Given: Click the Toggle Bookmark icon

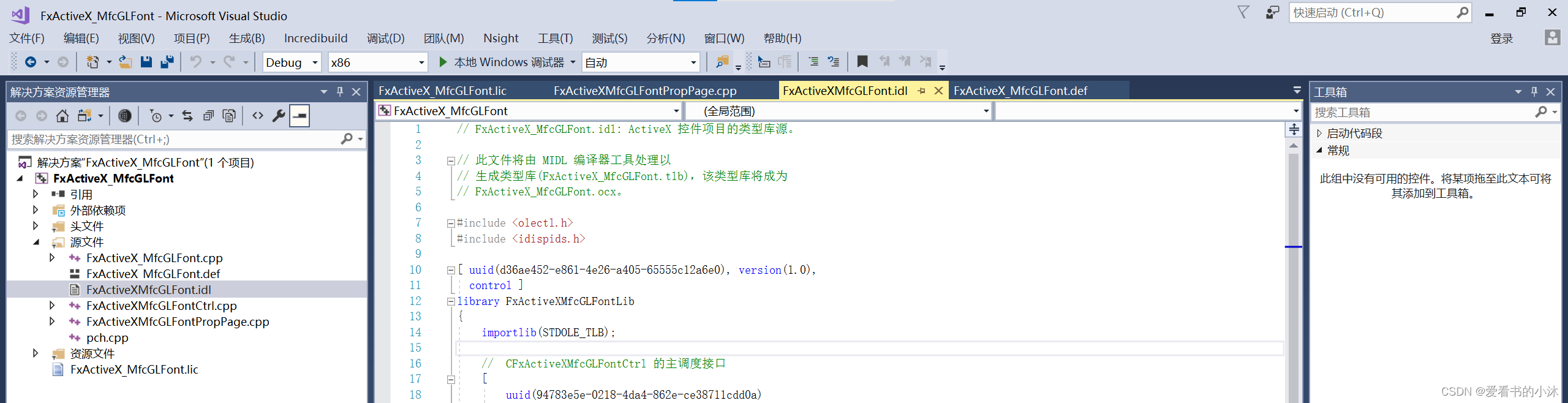Looking at the screenshot, I should coord(862,62).
